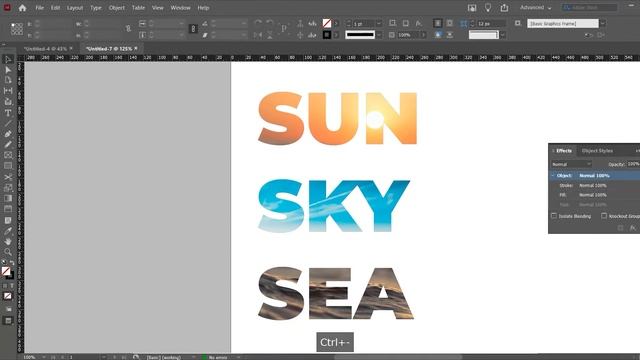The width and height of the screenshot is (640, 360).
Task: Toggle constrain proportions for scaling
Action: point(193,29)
